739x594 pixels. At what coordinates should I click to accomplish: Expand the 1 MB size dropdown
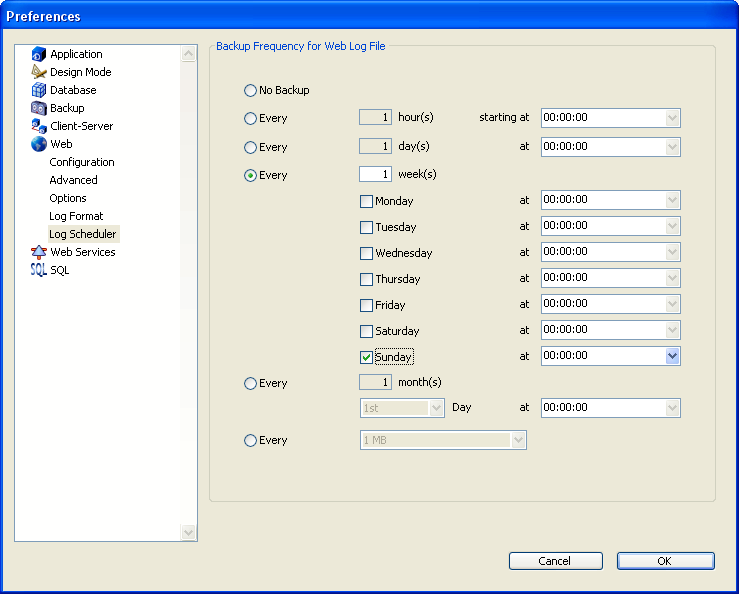click(x=517, y=440)
